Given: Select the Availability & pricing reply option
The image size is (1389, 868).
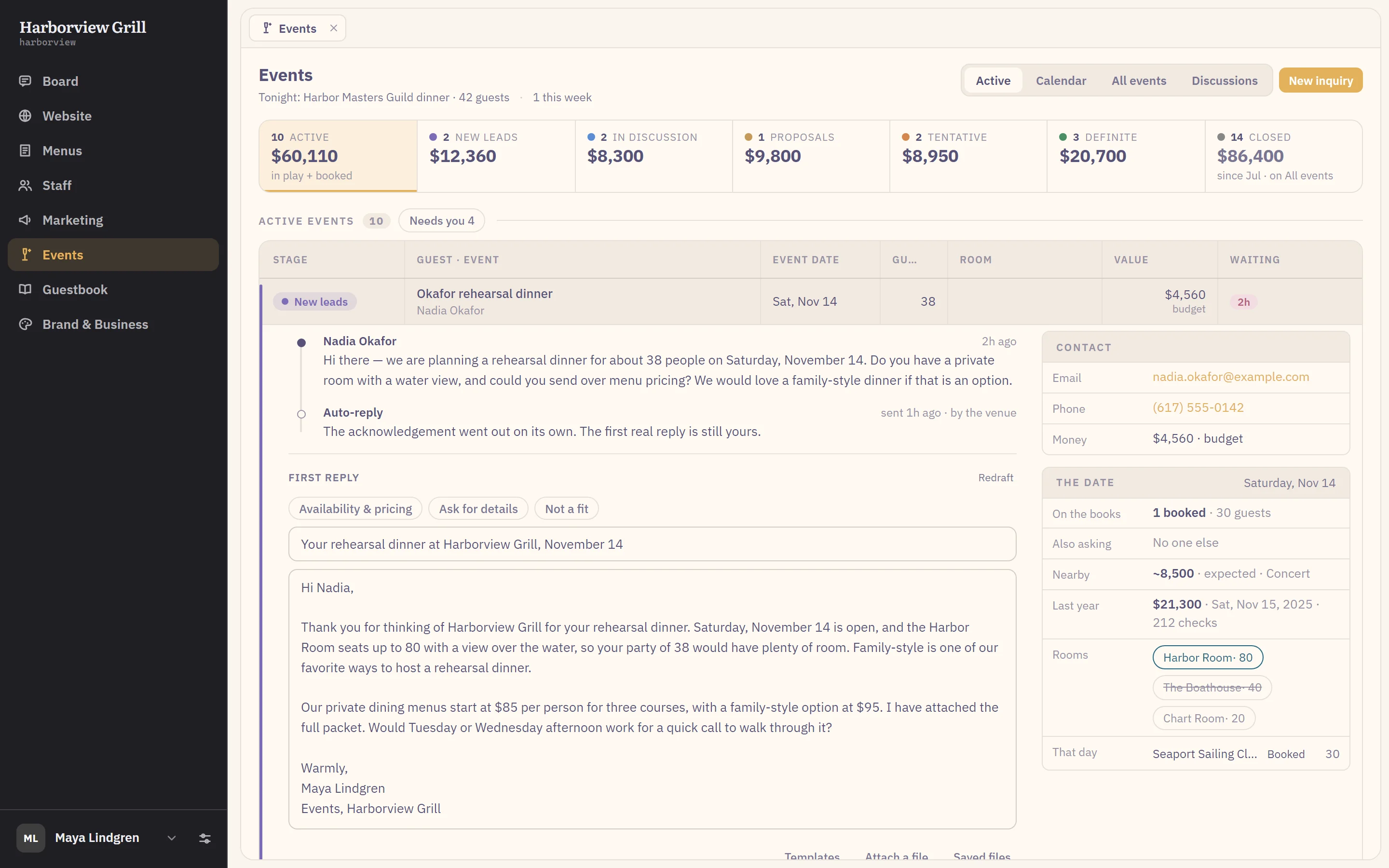Looking at the screenshot, I should click(355, 509).
